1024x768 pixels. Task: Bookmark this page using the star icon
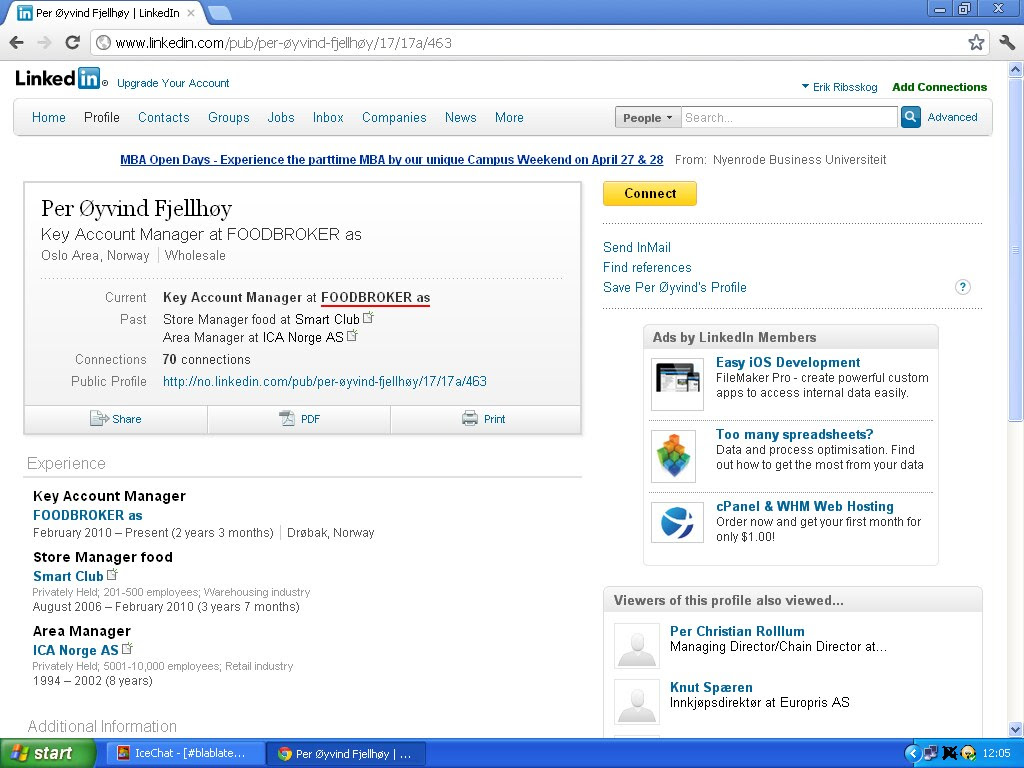pos(976,42)
